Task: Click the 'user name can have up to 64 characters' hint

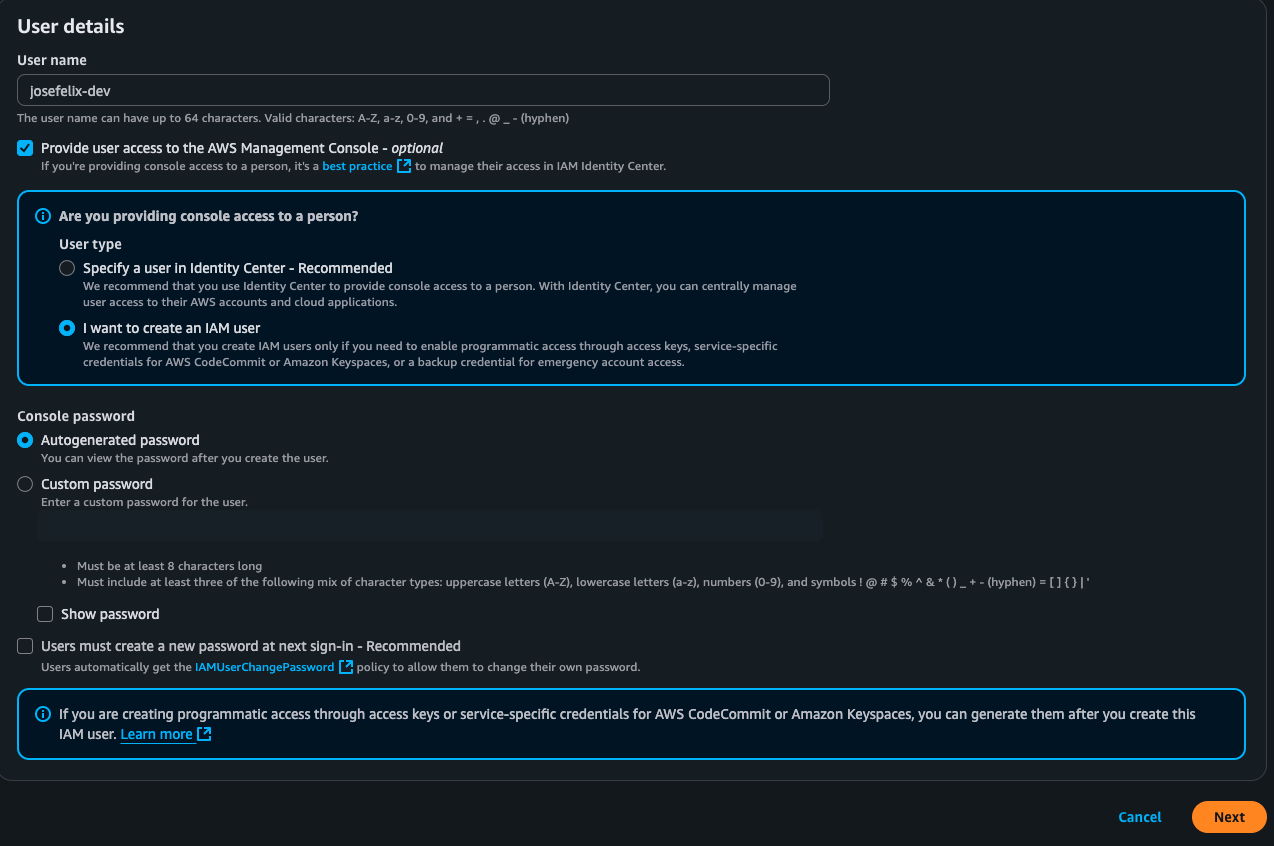Action: [x=293, y=118]
